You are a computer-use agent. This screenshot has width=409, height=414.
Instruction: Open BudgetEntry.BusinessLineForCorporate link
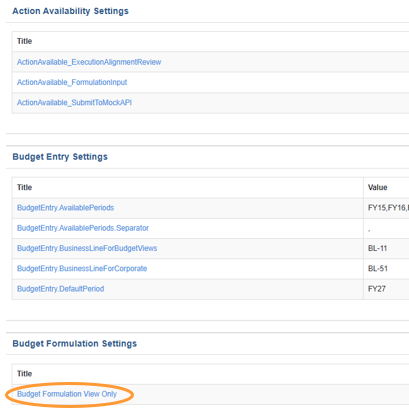[x=82, y=269]
